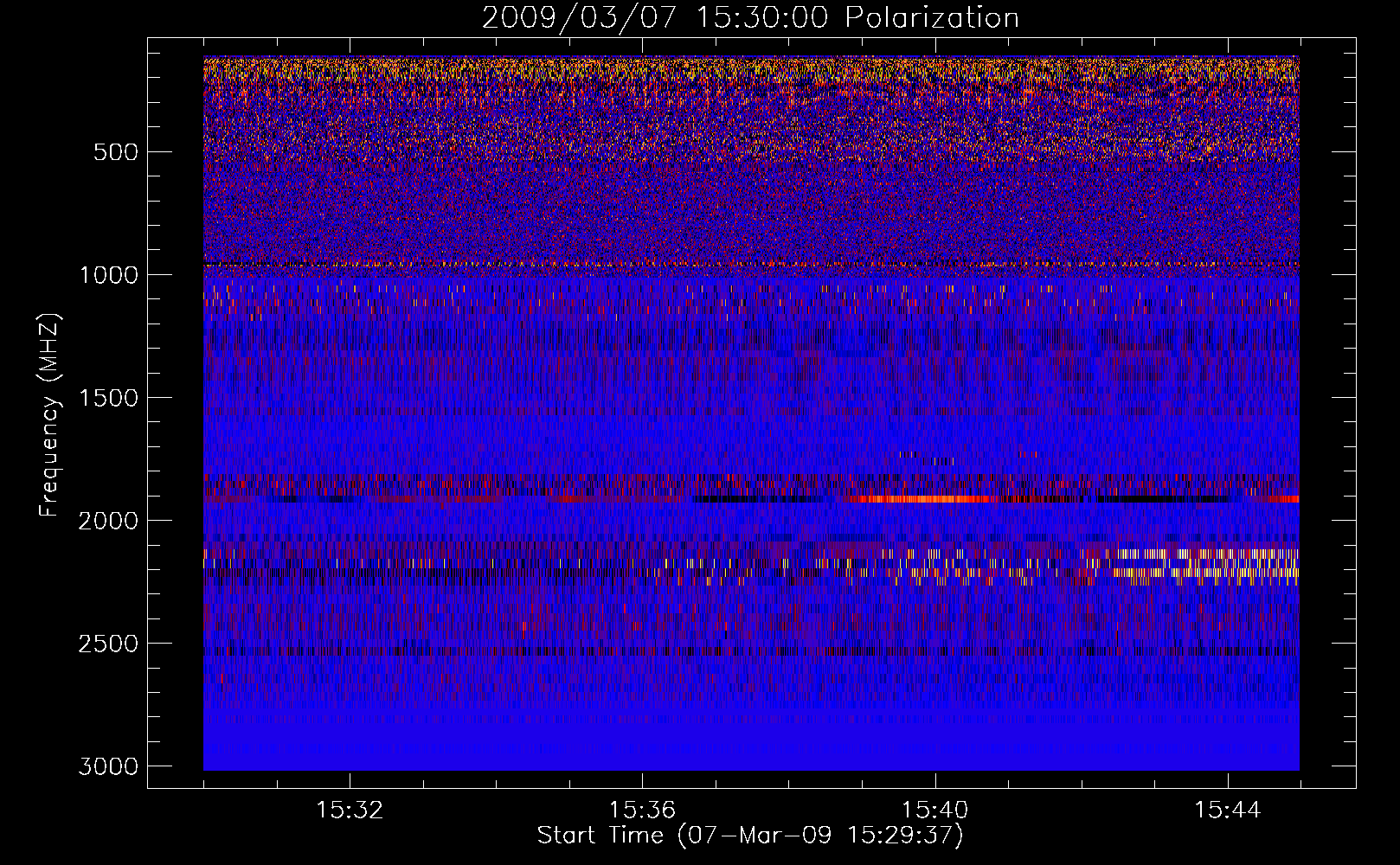Click the 2000 frequency tick label
Image resolution: width=1400 pixels, height=865 pixels.
coord(108,521)
